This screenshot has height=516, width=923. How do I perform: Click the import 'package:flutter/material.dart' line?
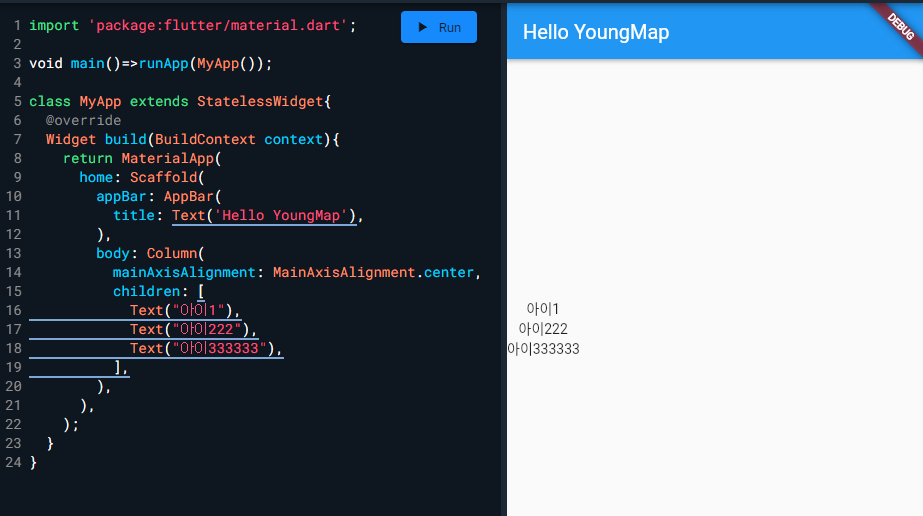(192, 25)
